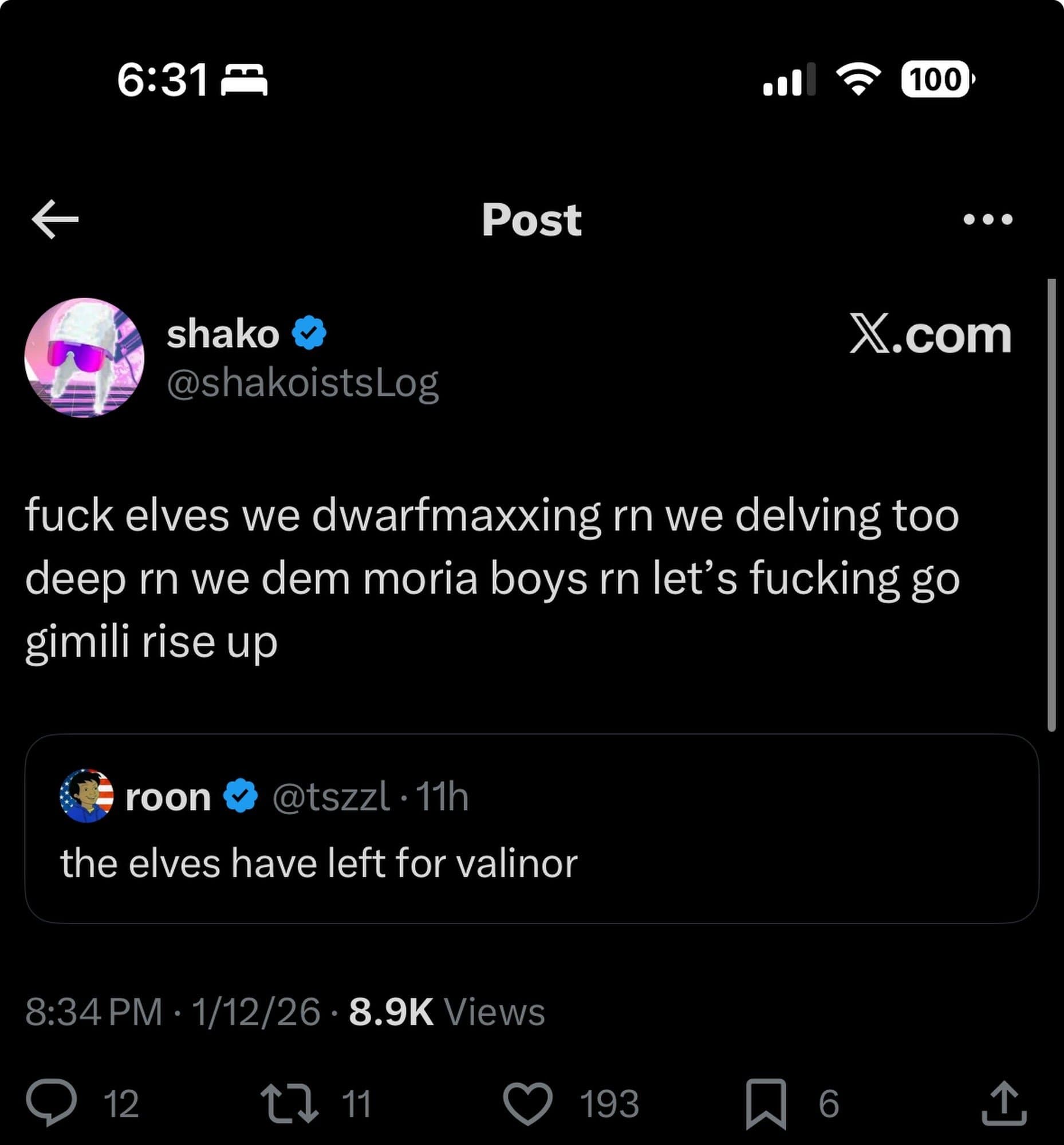The height and width of the screenshot is (1145, 1064).
Task: Tap the reply comment icon
Action: 51,1103
